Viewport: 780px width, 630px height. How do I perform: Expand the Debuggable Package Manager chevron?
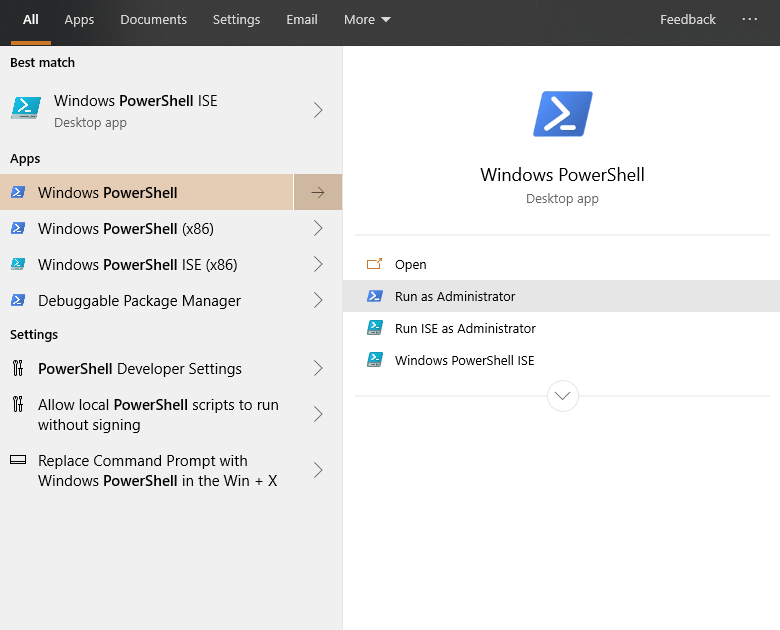click(318, 300)
